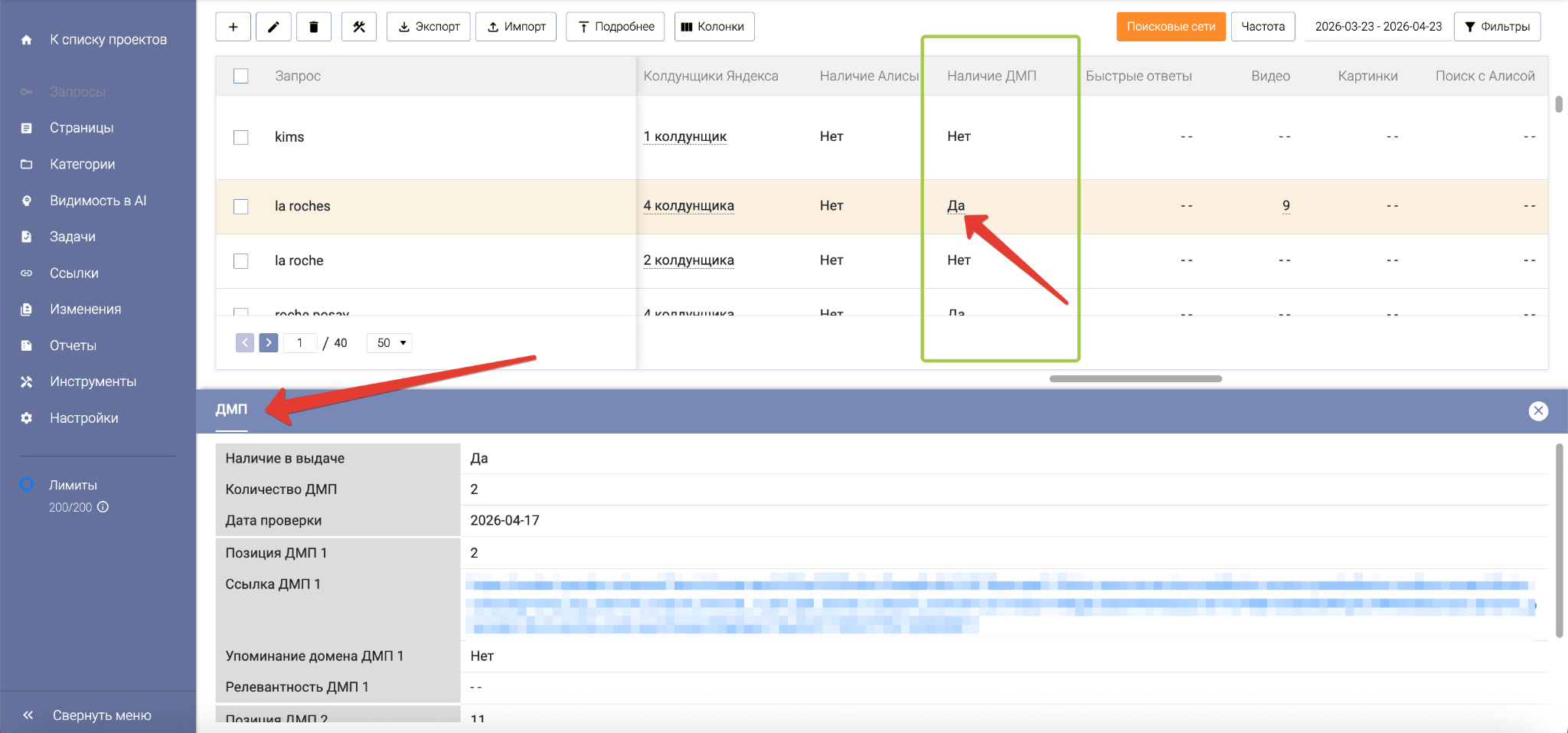Click the pencil edit icon

(273, 27)
